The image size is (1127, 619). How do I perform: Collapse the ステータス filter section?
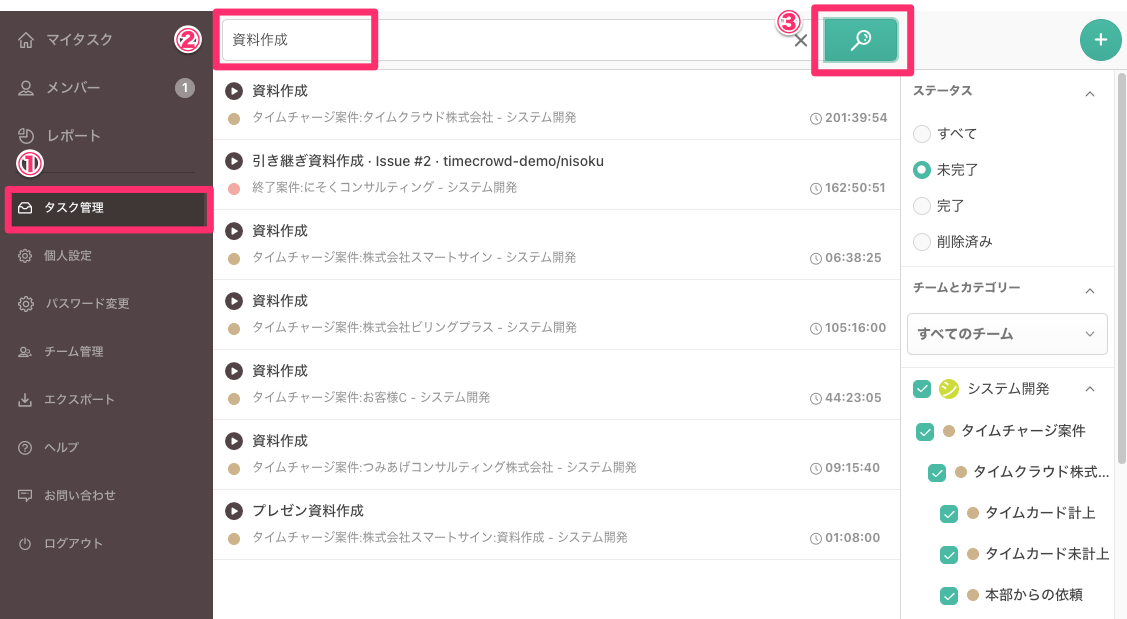[x=1090, y=91]
